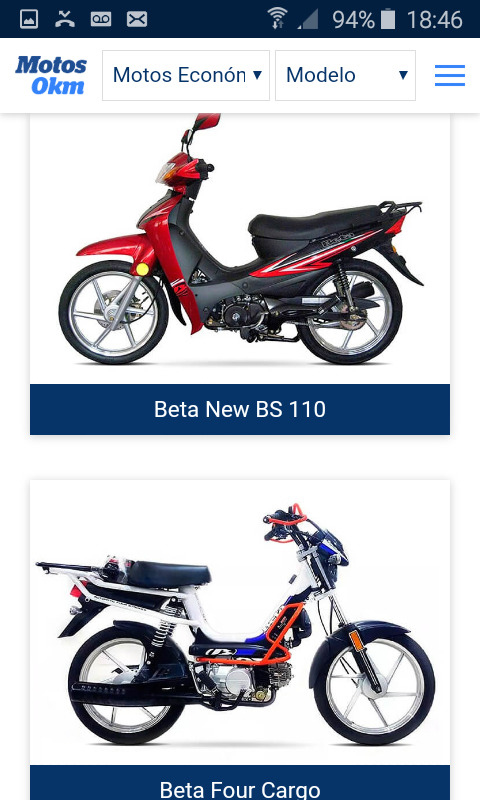The width and height of the screenshot is (480, 800).
Task: Tap the 18:46 clock in status bar
Action: click(x=435, y=20)
